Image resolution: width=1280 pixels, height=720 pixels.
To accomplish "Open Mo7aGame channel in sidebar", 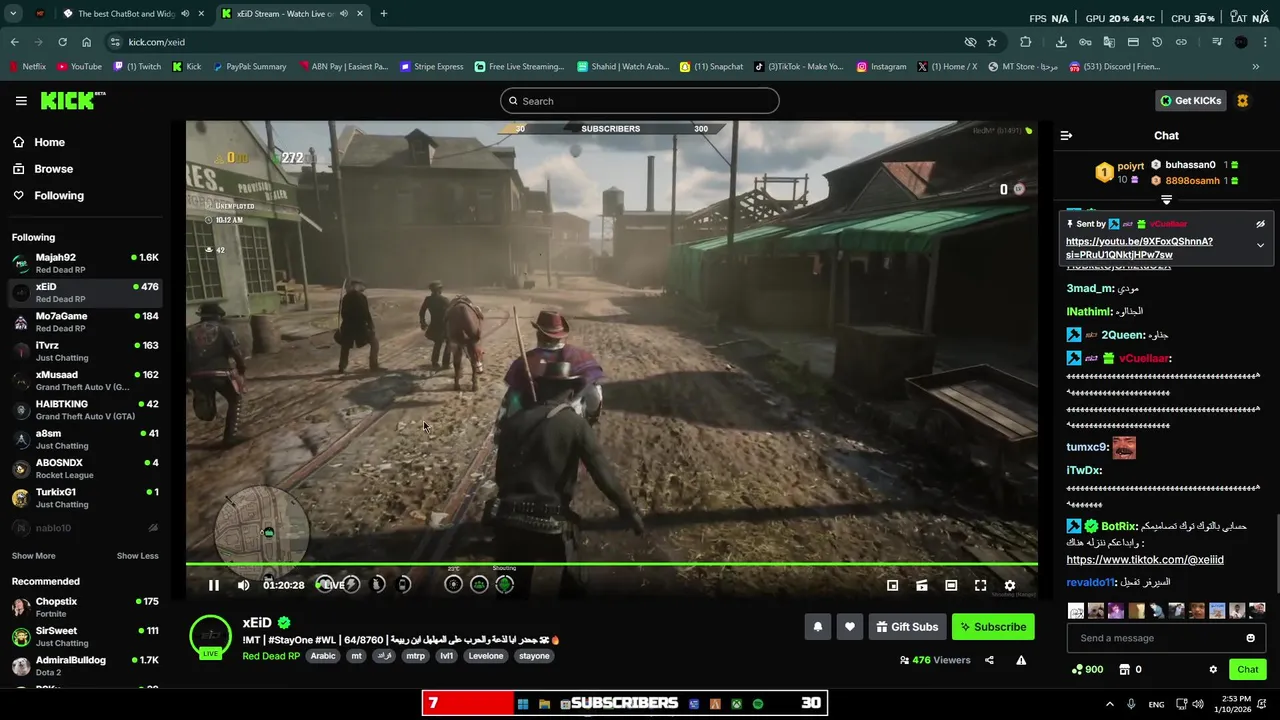I will (x=84, y=322).
